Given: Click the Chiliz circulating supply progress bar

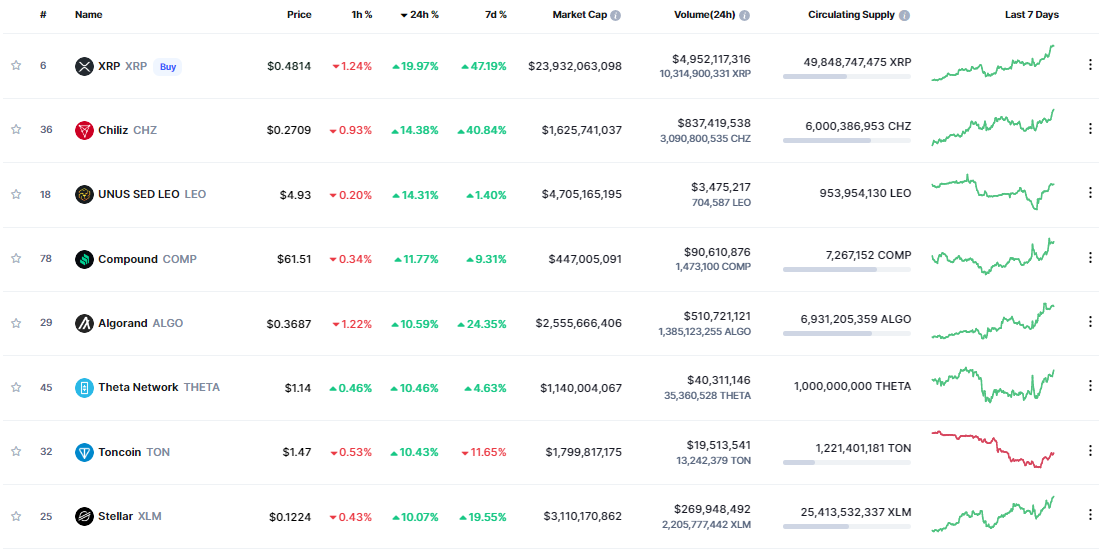Looking at the screenshot, I should (846, 141).
